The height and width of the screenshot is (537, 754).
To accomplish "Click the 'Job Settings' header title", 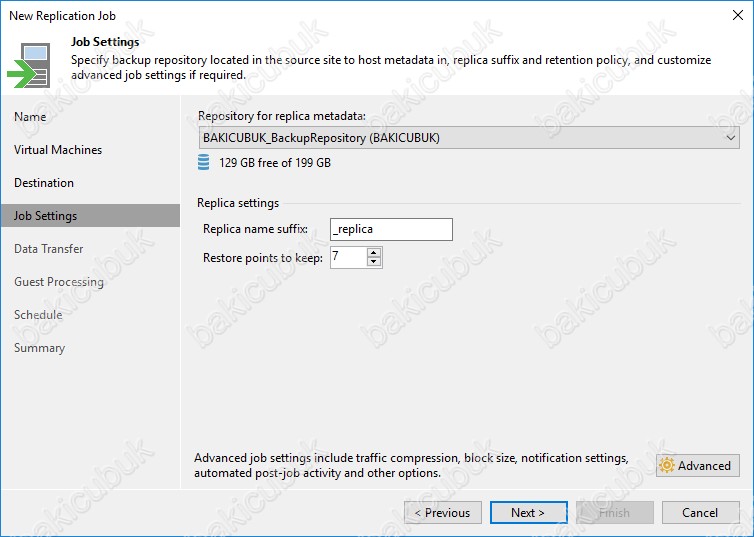I will click(105, 42).
